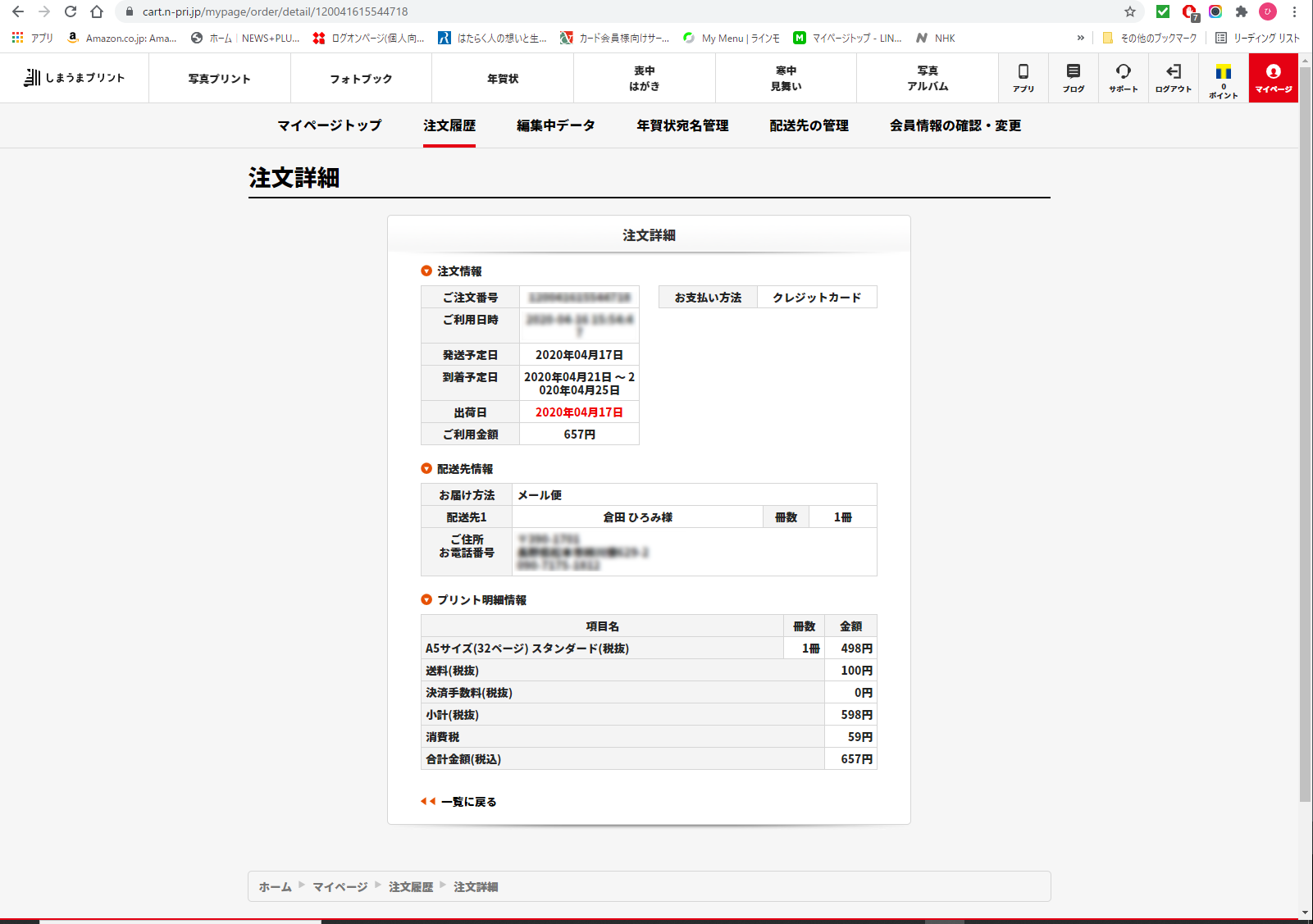Screen dimensions: 1313x924
Task: Click the 注文情報 section bullet icon
Action: coord(426,271)
